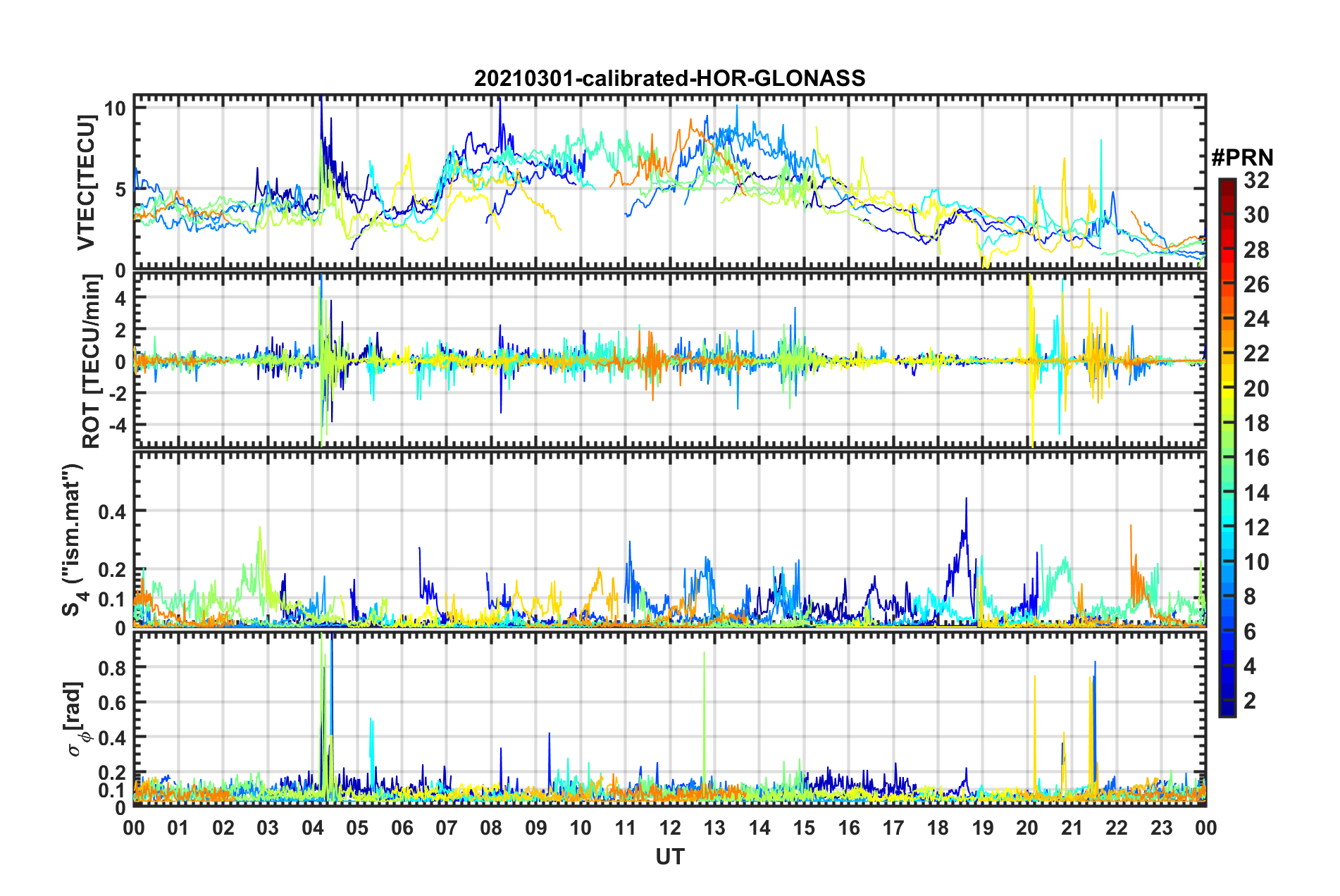The width and height of the screenshot is (1340, 896).
Task: Click S4 y-tick label 0.4
Action: 112,511
